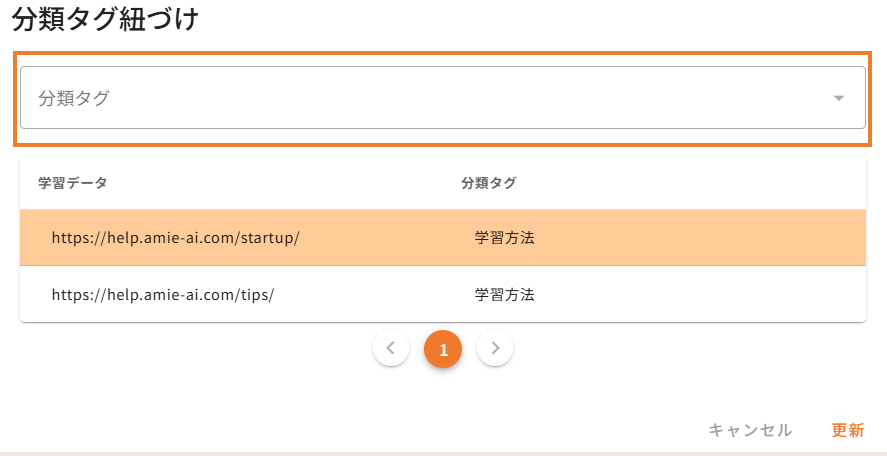Click the 更新 button

847,430
